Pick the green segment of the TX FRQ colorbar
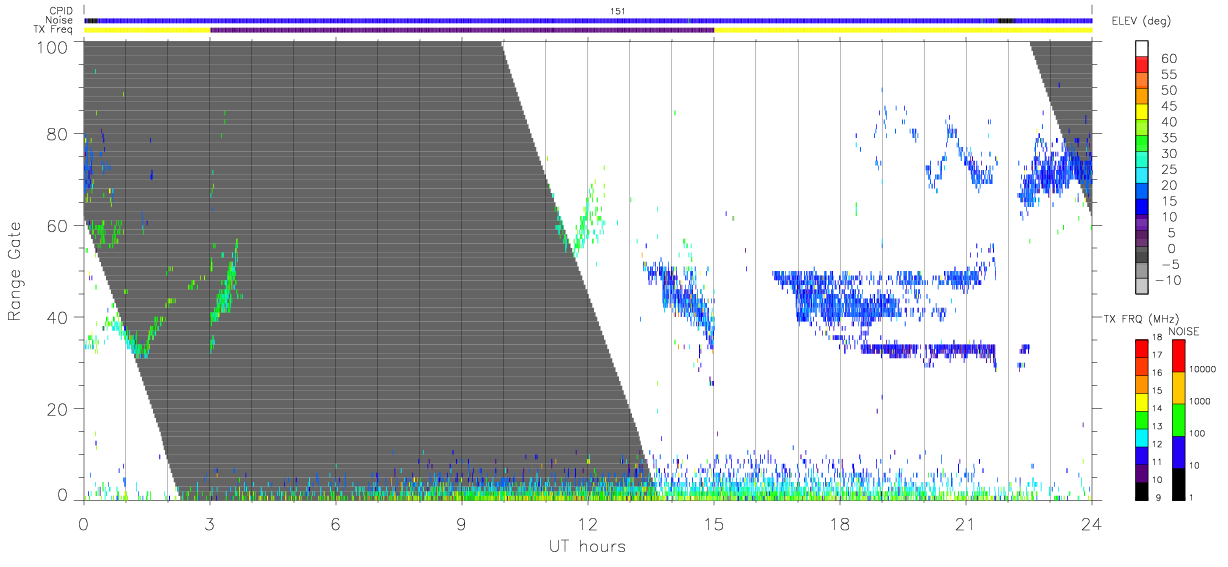Image resolution: width=1228 pixels, height=567 pixels. tap(1141, 419)
